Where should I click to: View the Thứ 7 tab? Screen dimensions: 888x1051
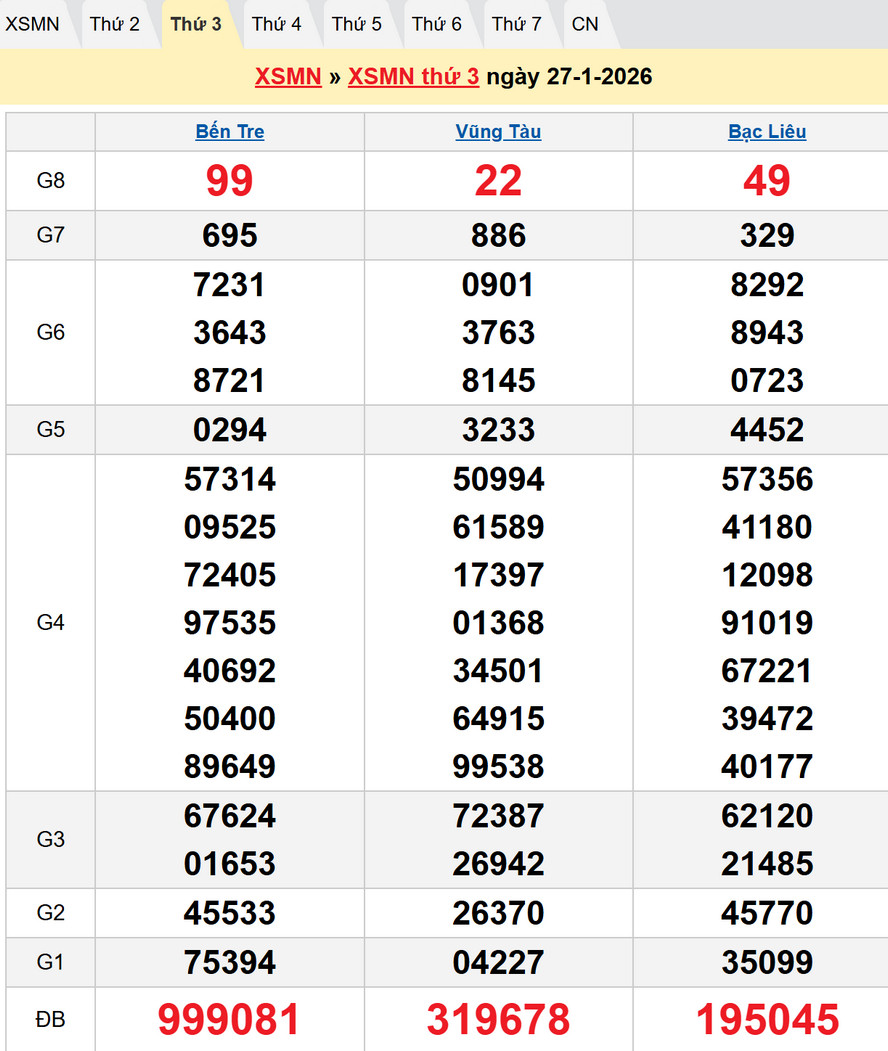(x=517, y=24)
